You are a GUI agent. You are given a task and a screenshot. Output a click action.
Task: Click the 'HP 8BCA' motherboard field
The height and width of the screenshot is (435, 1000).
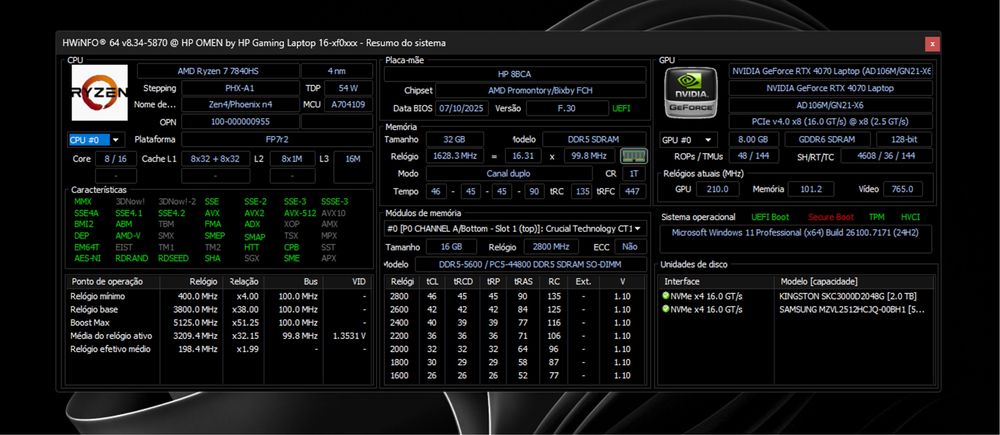click(x=515, y=75)
